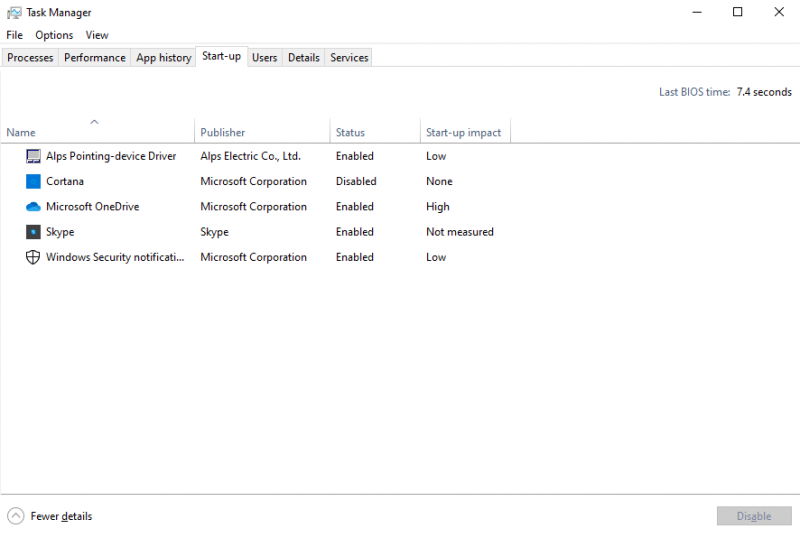The width and height of the screenshot is (800, 538).
Task: Click the Windows Security shield icon
Action: coord(33,257)
